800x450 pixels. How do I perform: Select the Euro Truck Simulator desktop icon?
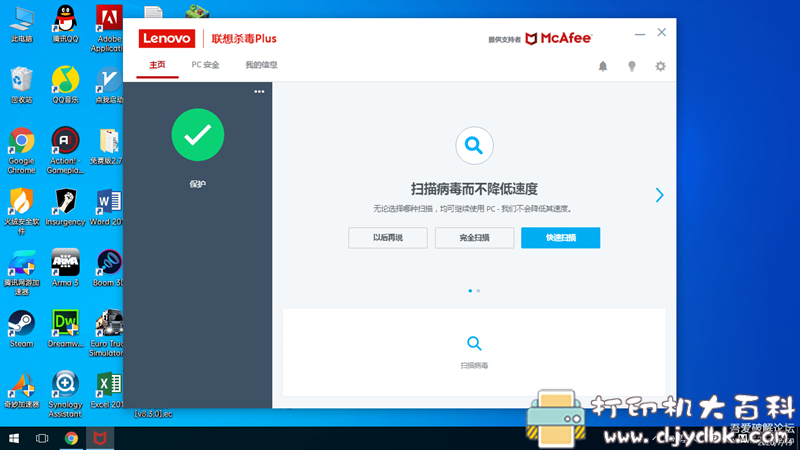108,333
